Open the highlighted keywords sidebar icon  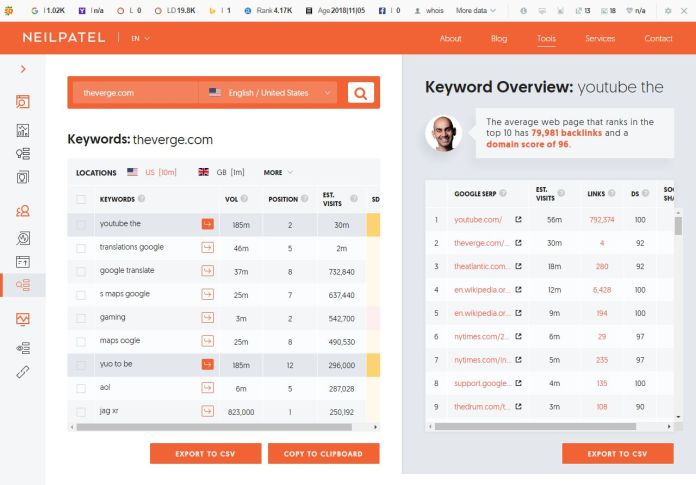coord(23,285)
